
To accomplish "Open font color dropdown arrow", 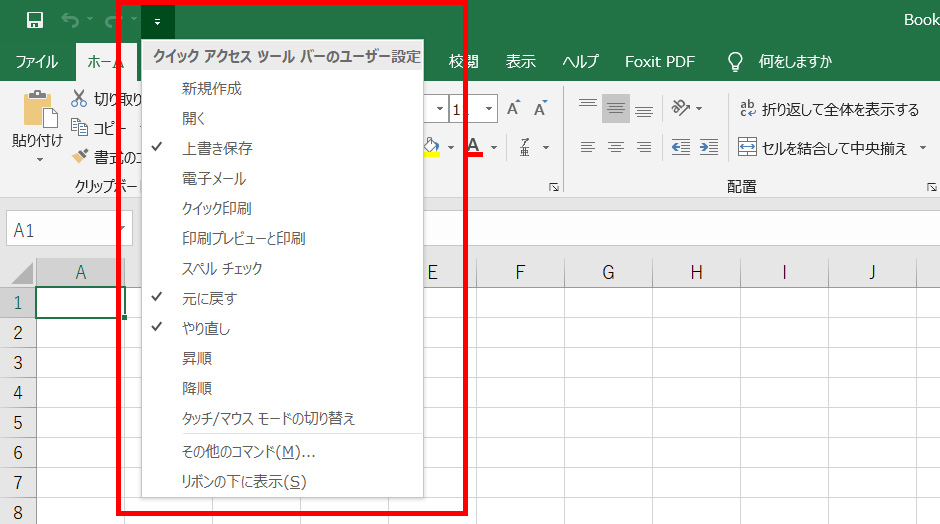I will tap(494, 147).
